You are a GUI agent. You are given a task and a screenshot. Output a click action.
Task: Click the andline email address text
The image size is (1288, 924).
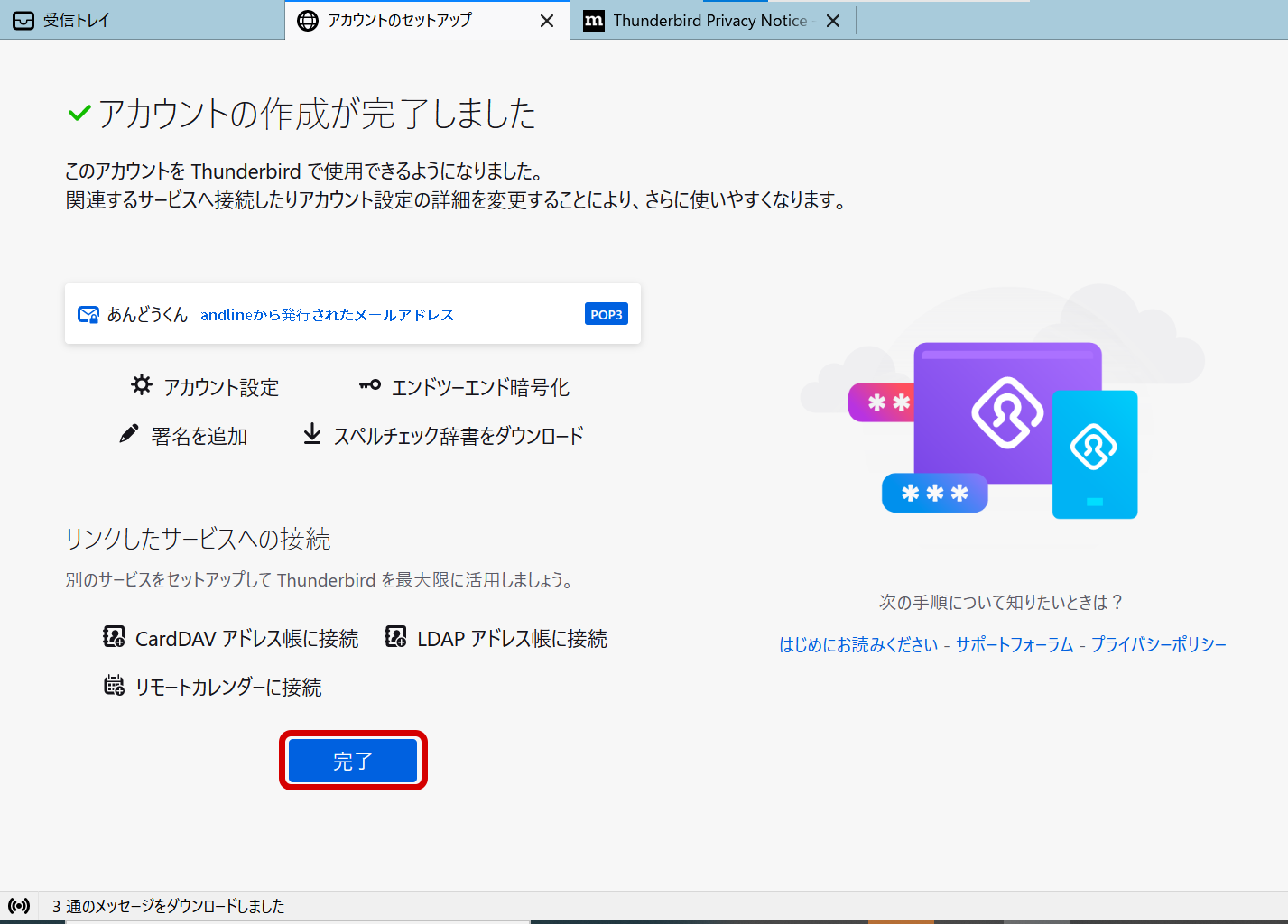(327, 315)
